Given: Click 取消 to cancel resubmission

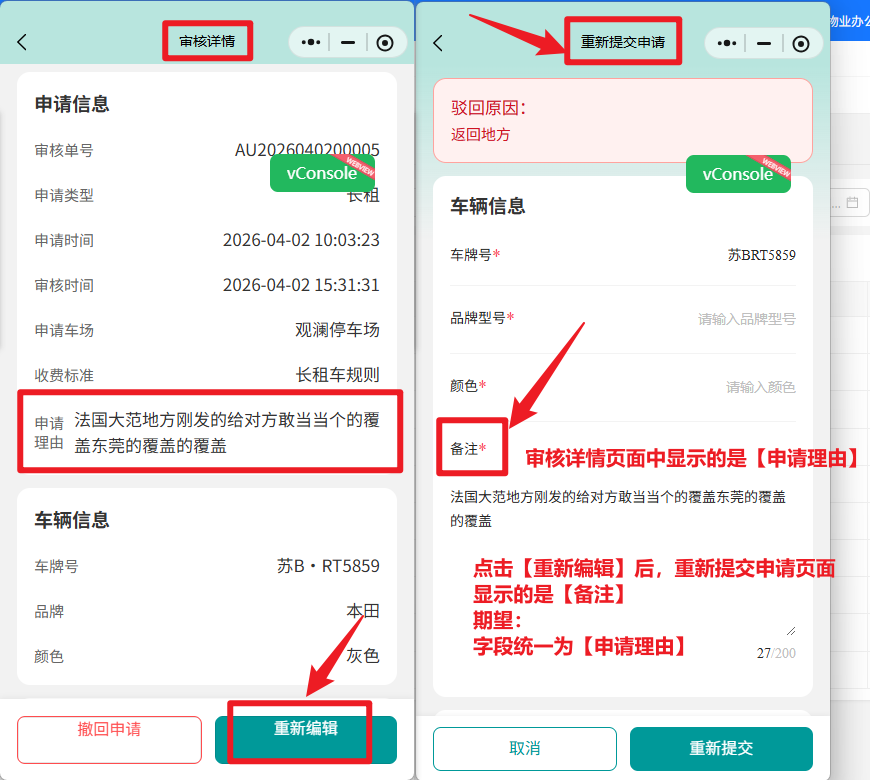Looking at the screenshot, I should point(524,748).
